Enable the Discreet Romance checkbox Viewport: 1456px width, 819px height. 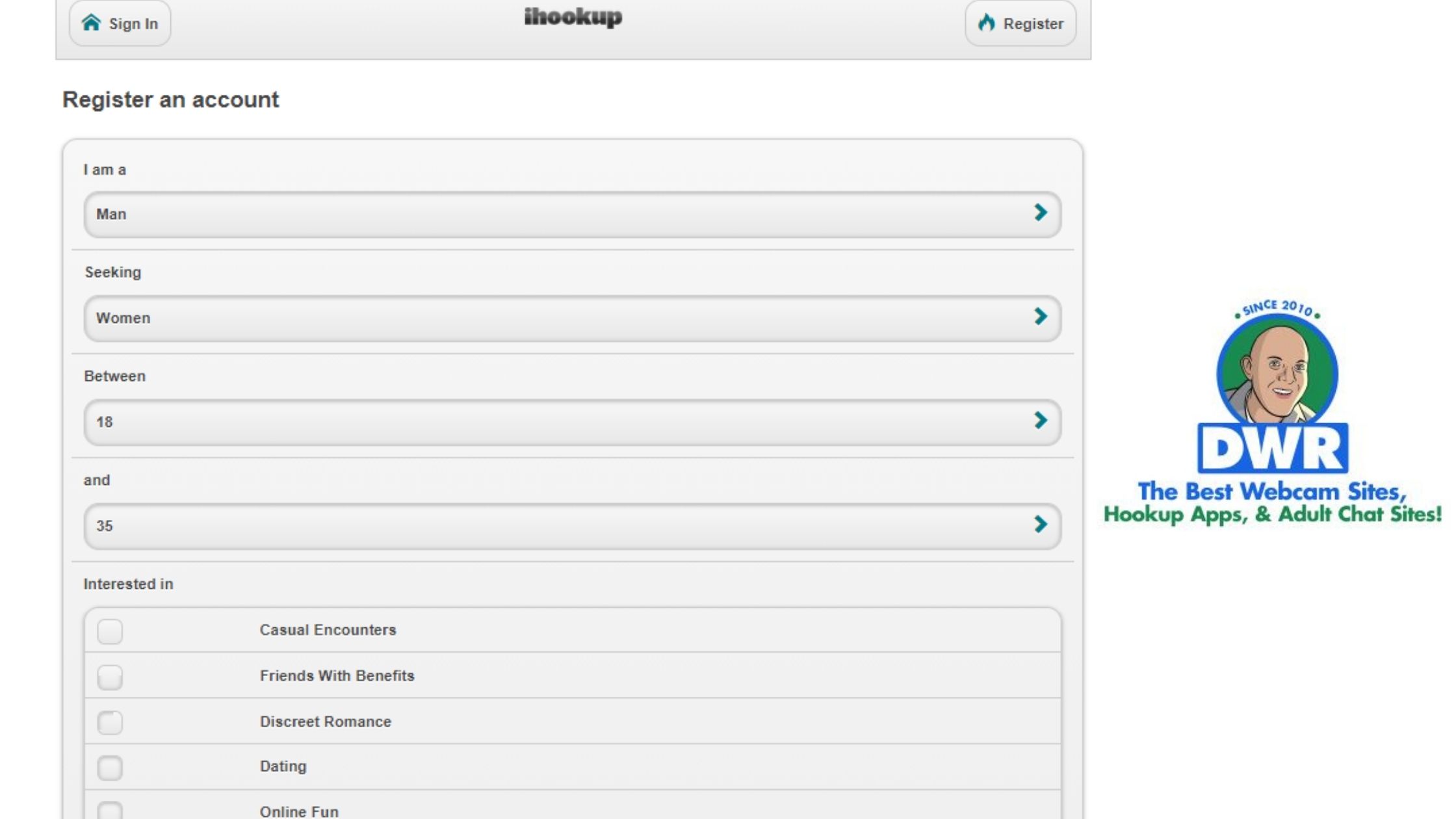point(110,723)
